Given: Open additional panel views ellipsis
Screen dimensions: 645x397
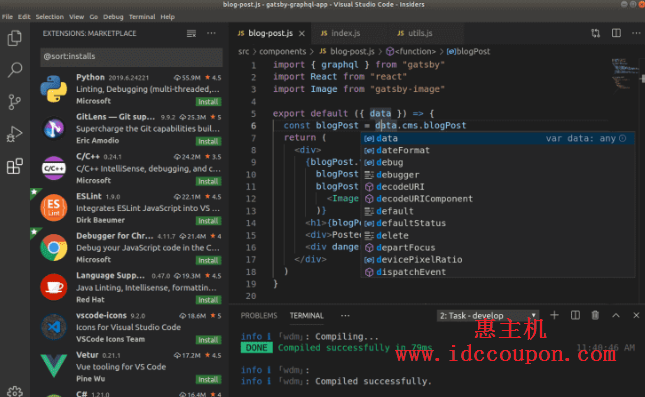Looking at the screenshot, I should (x=345, y=316).
